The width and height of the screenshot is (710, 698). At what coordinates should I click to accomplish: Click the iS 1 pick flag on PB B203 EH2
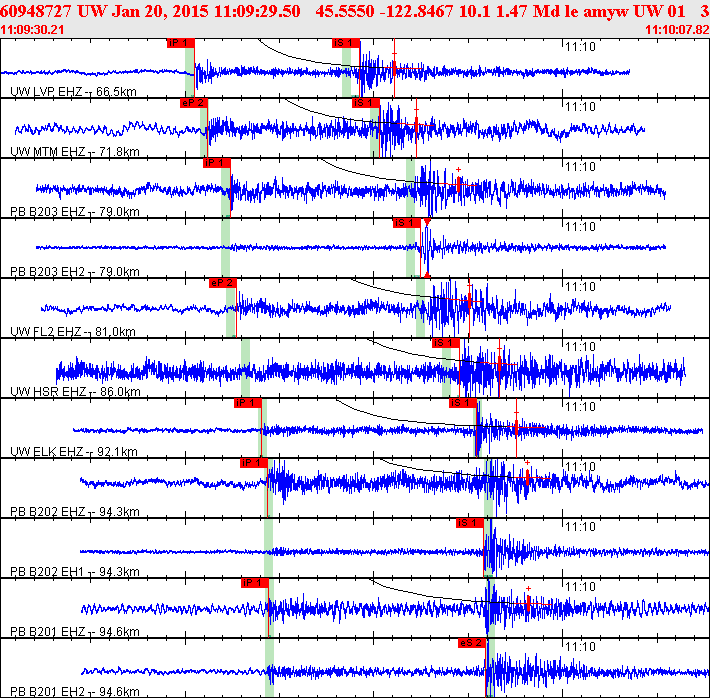(407, 223)
